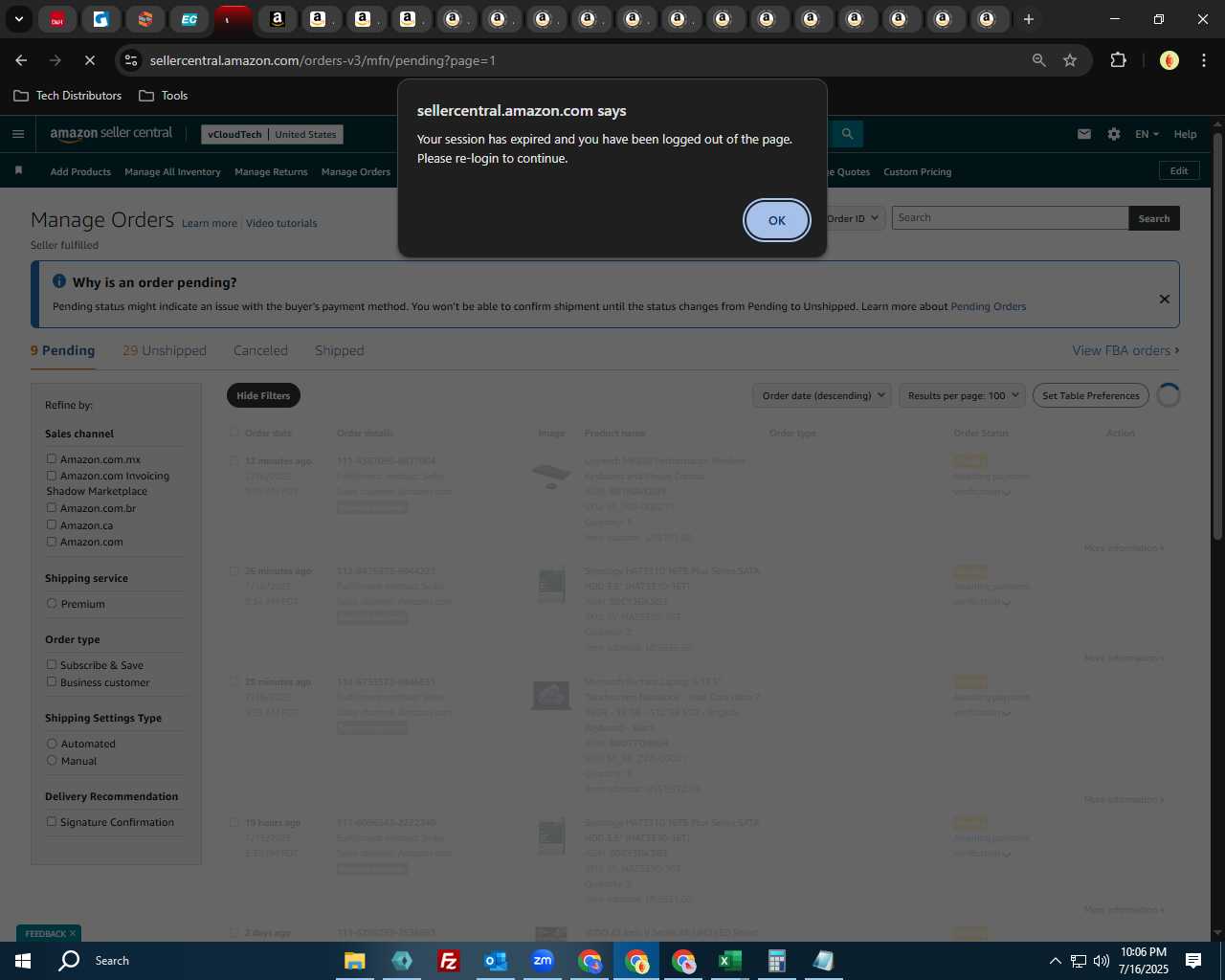Image resolution: width=1225 pixels, height=980 pixels.
Task: Open the Seller Central settings gear
Action: (1114, 134)
